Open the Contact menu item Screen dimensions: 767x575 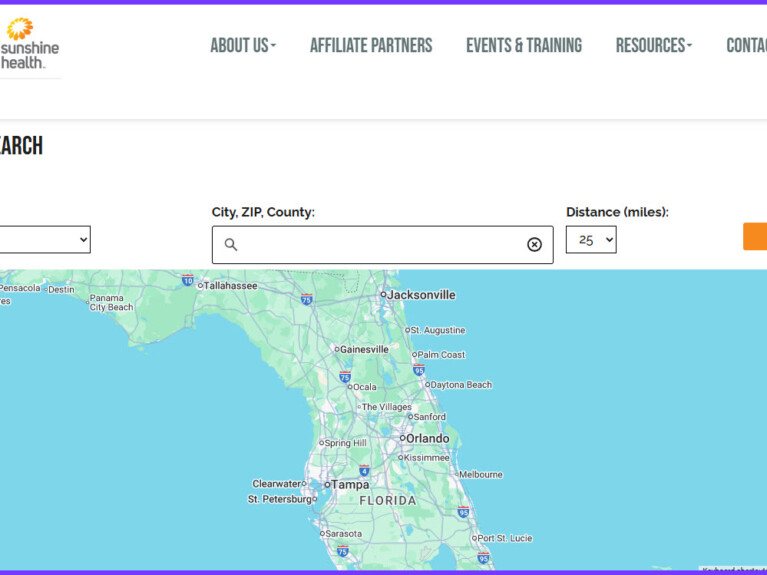click(746, 45)
